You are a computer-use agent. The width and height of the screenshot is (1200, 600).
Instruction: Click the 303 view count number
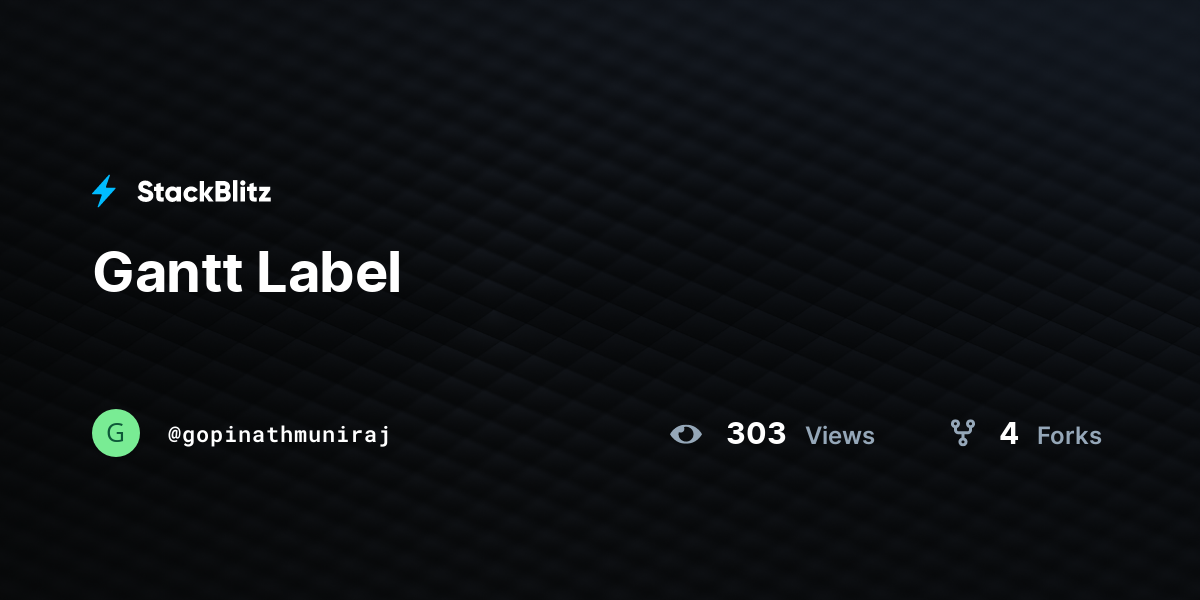pyautogui.click(x=756, y=434)
